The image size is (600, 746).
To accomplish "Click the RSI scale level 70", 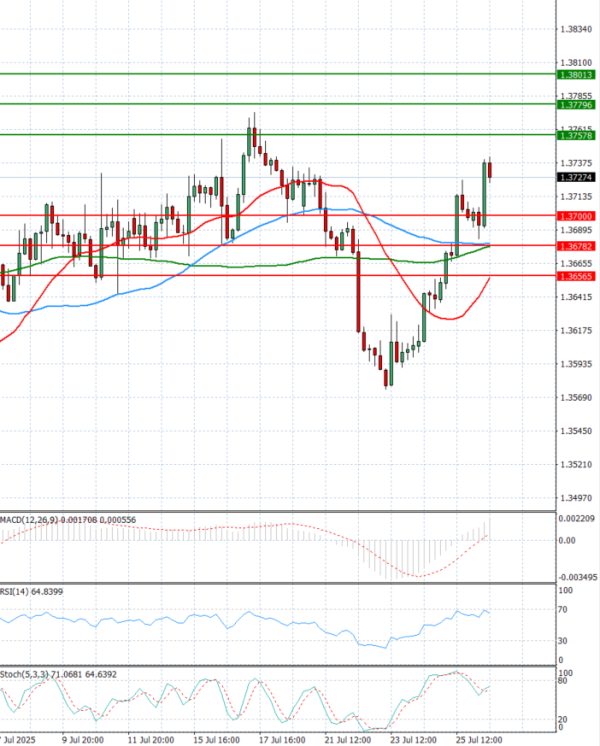I will tap(562, 609).
